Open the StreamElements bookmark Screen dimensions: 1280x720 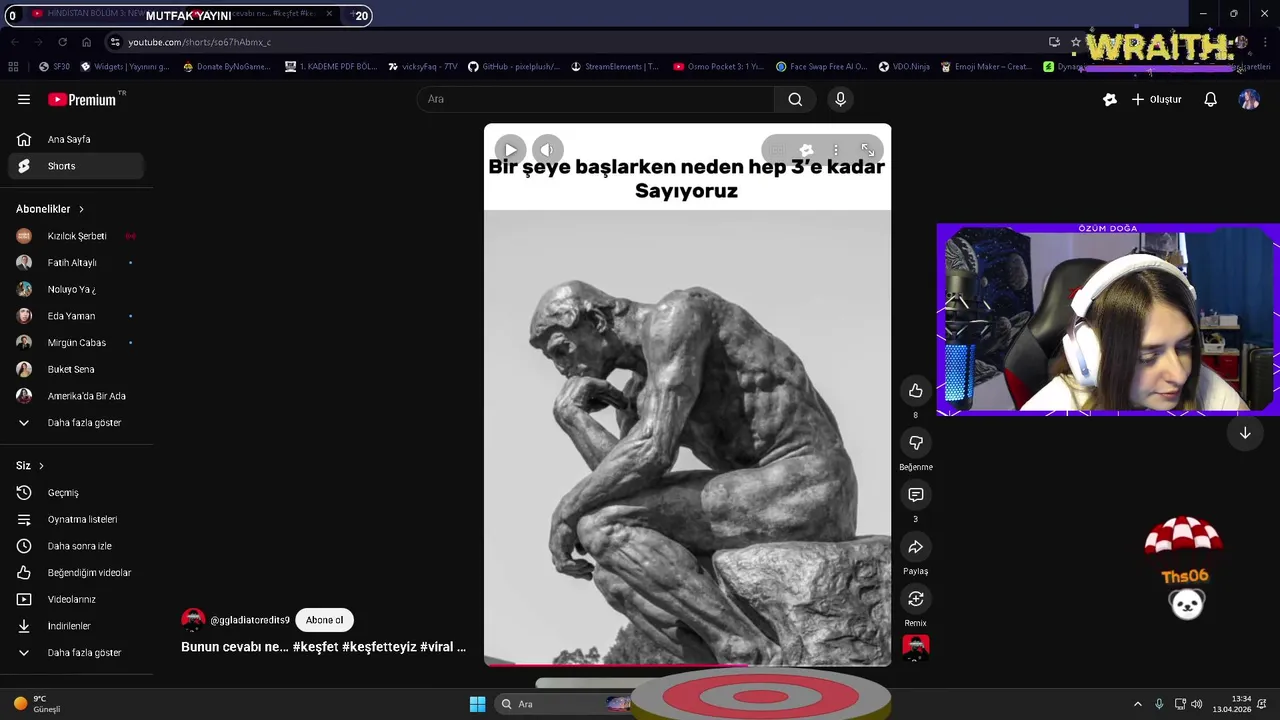tap(614, 67)
